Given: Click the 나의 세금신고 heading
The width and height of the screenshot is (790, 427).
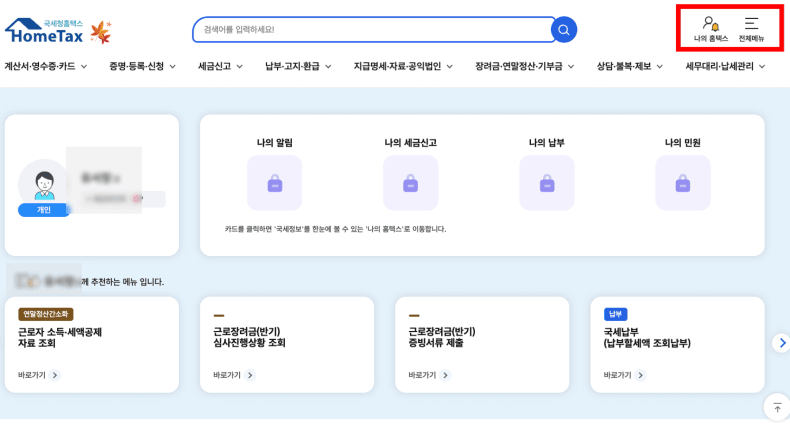Looking at the screenshot, I should pos(411,143).
